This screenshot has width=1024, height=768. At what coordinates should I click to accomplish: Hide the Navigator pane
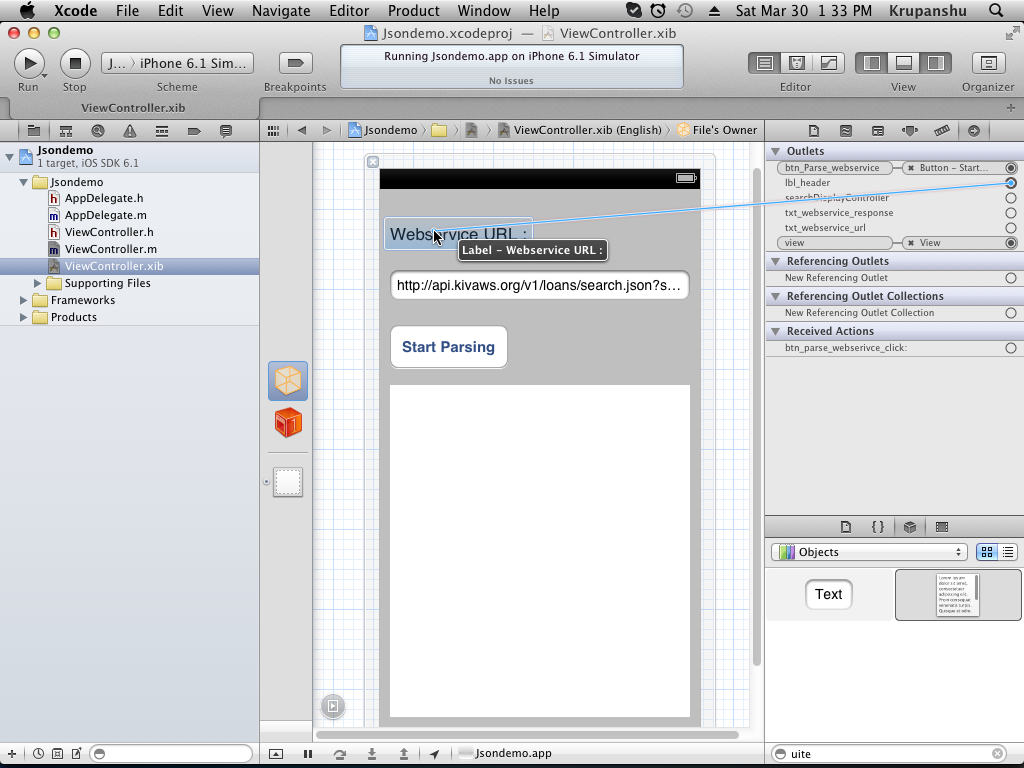(x=872, y=63)
